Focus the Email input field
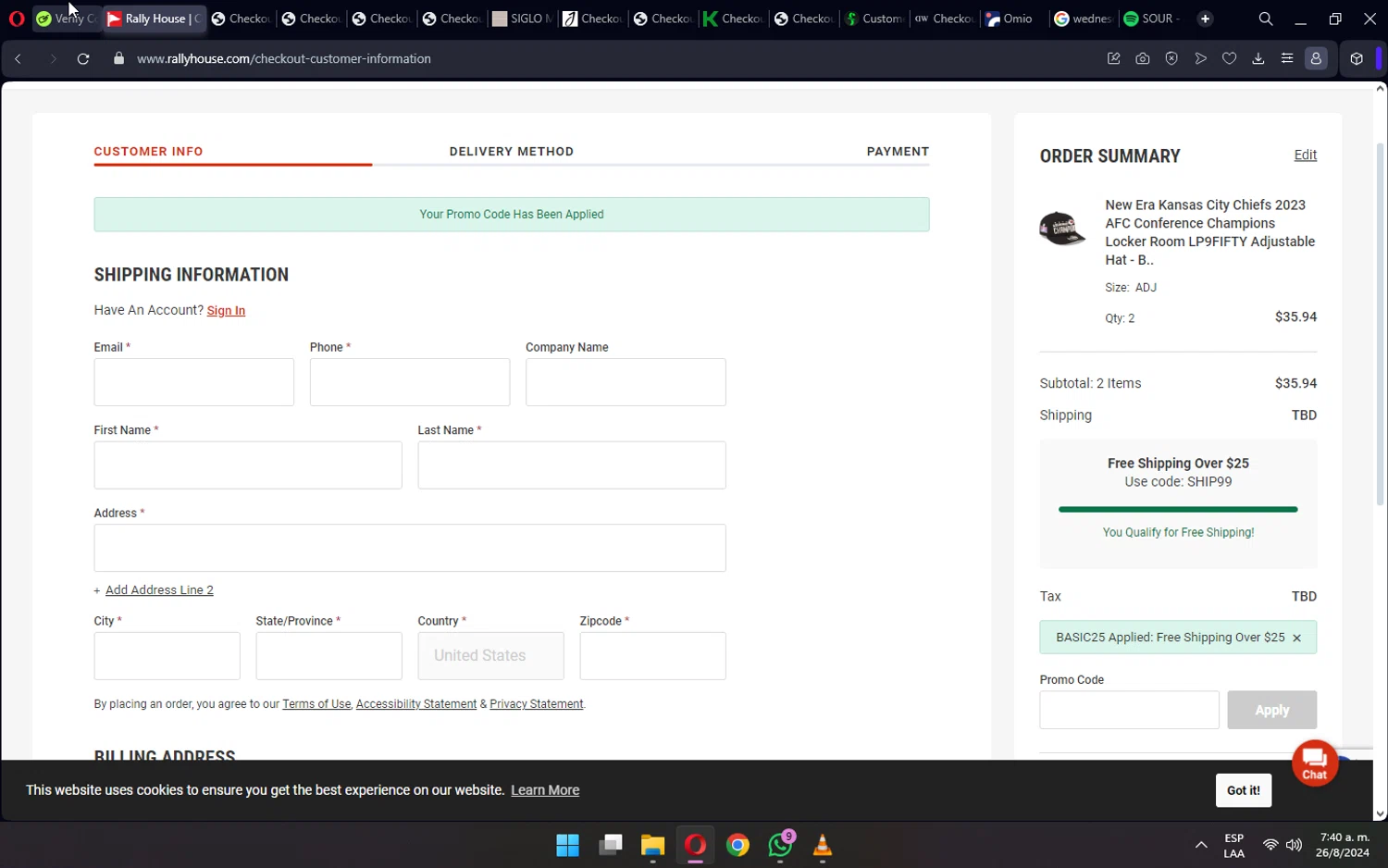1388x868 pixels. tap(194, 382)
